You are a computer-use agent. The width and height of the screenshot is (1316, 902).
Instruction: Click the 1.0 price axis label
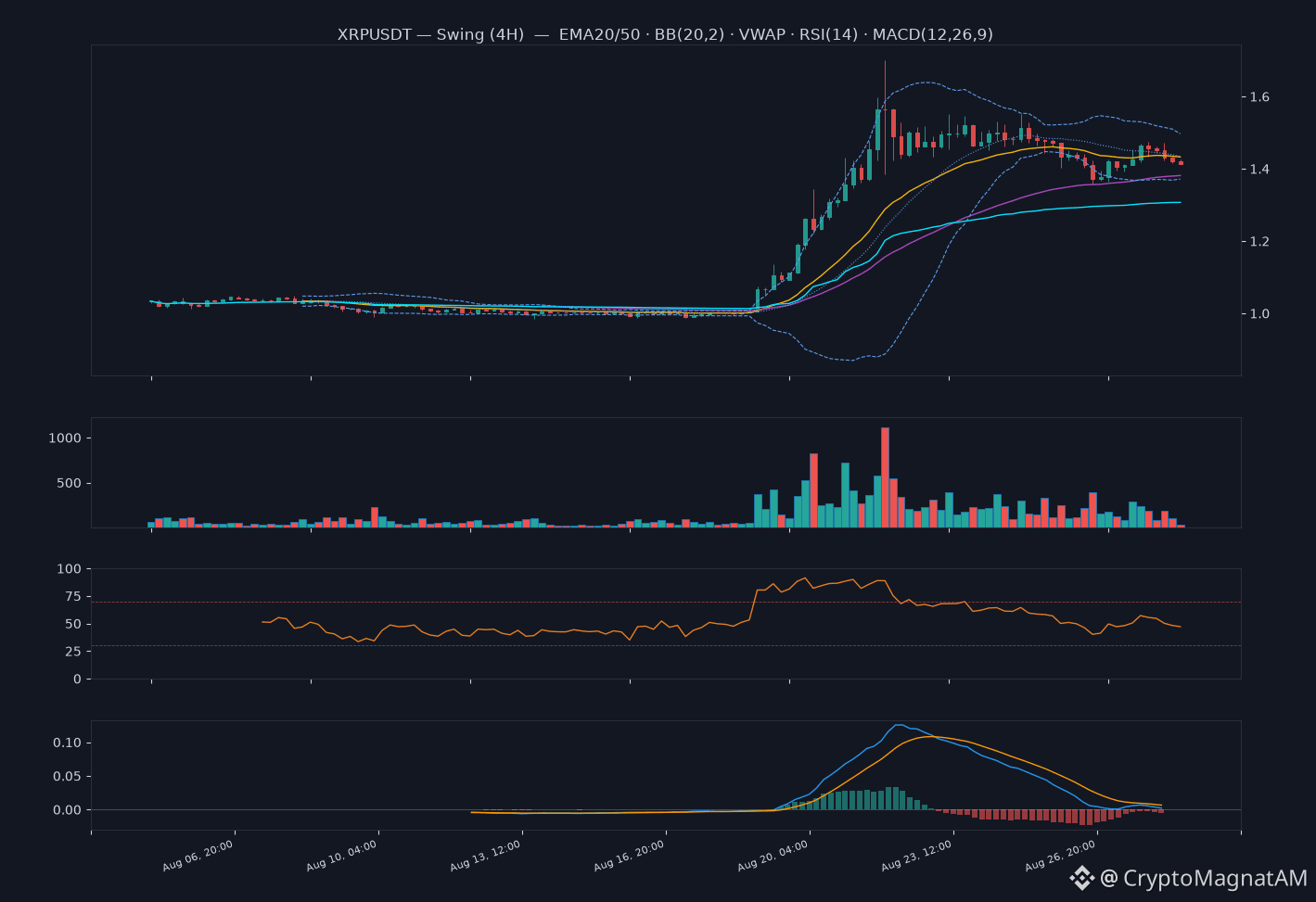tap(1259, 314)
